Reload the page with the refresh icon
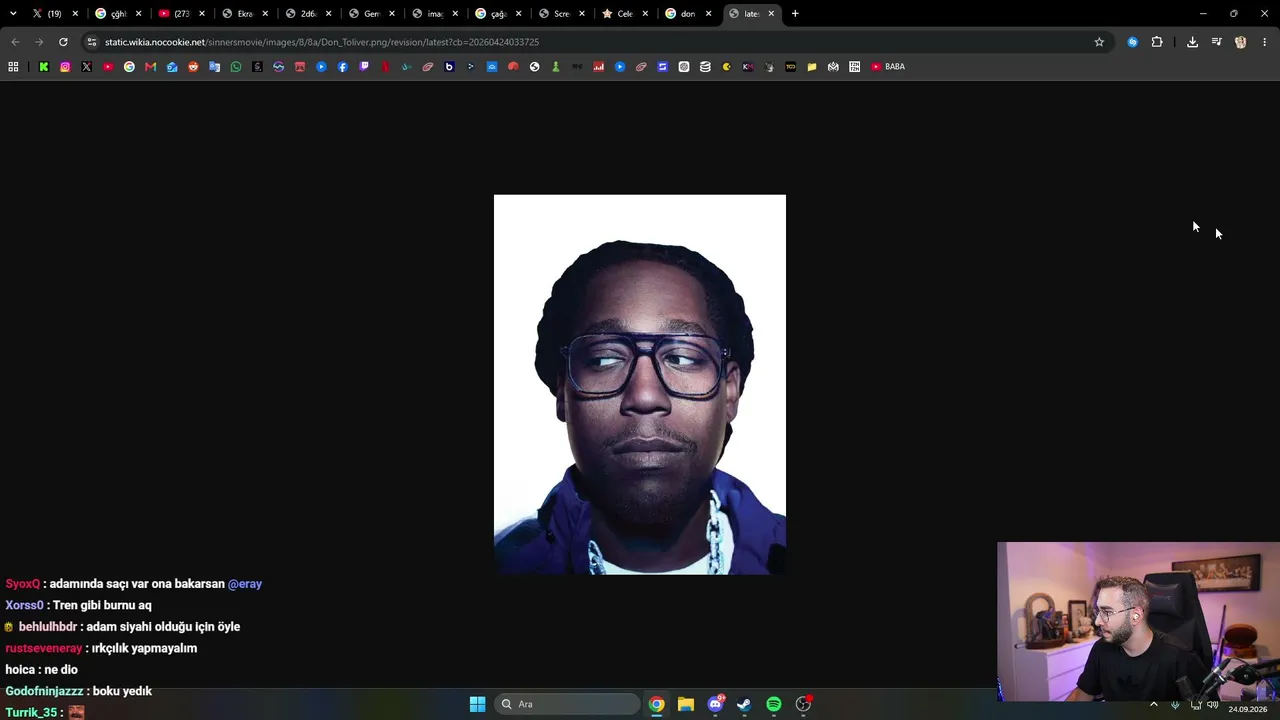 point(63,42)
